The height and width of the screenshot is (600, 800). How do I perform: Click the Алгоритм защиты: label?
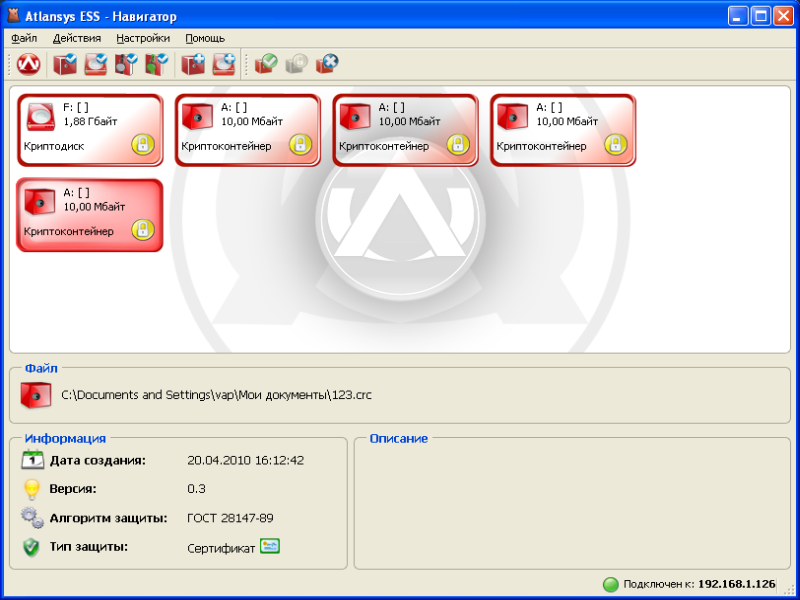[x=109, y=518]
